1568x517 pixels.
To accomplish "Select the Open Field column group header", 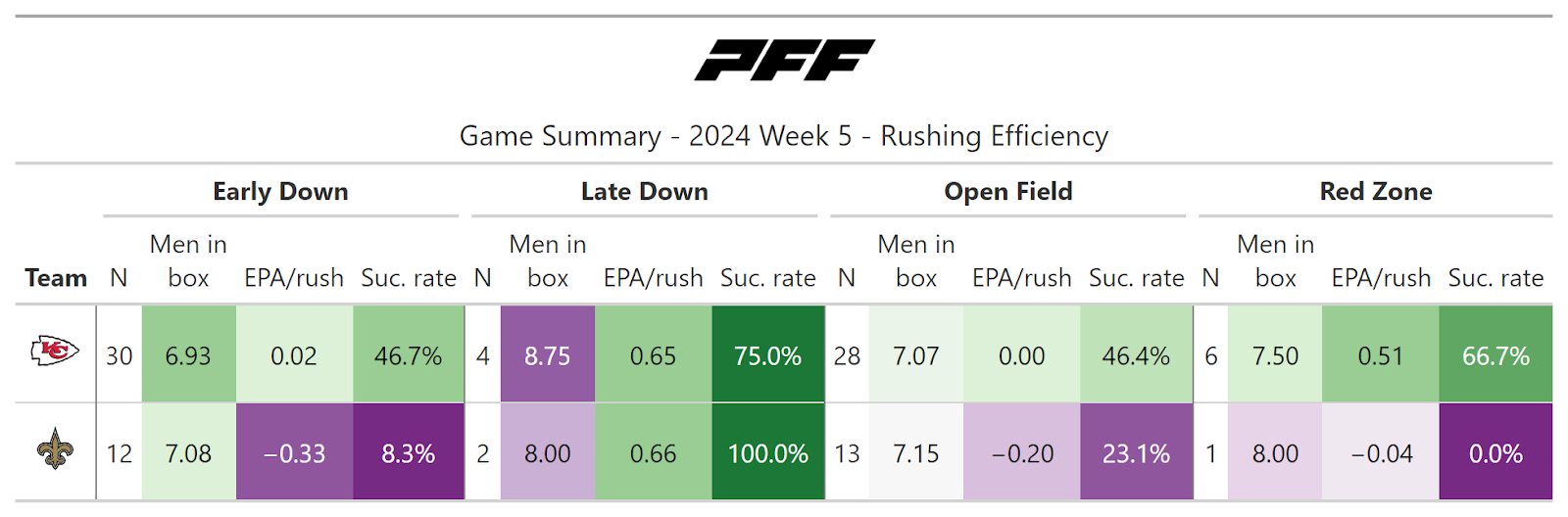I will pos(1007,192).
